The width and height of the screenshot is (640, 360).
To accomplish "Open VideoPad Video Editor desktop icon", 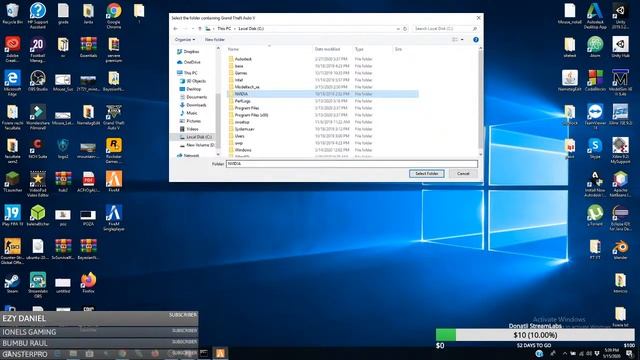I will pos(38,184).
